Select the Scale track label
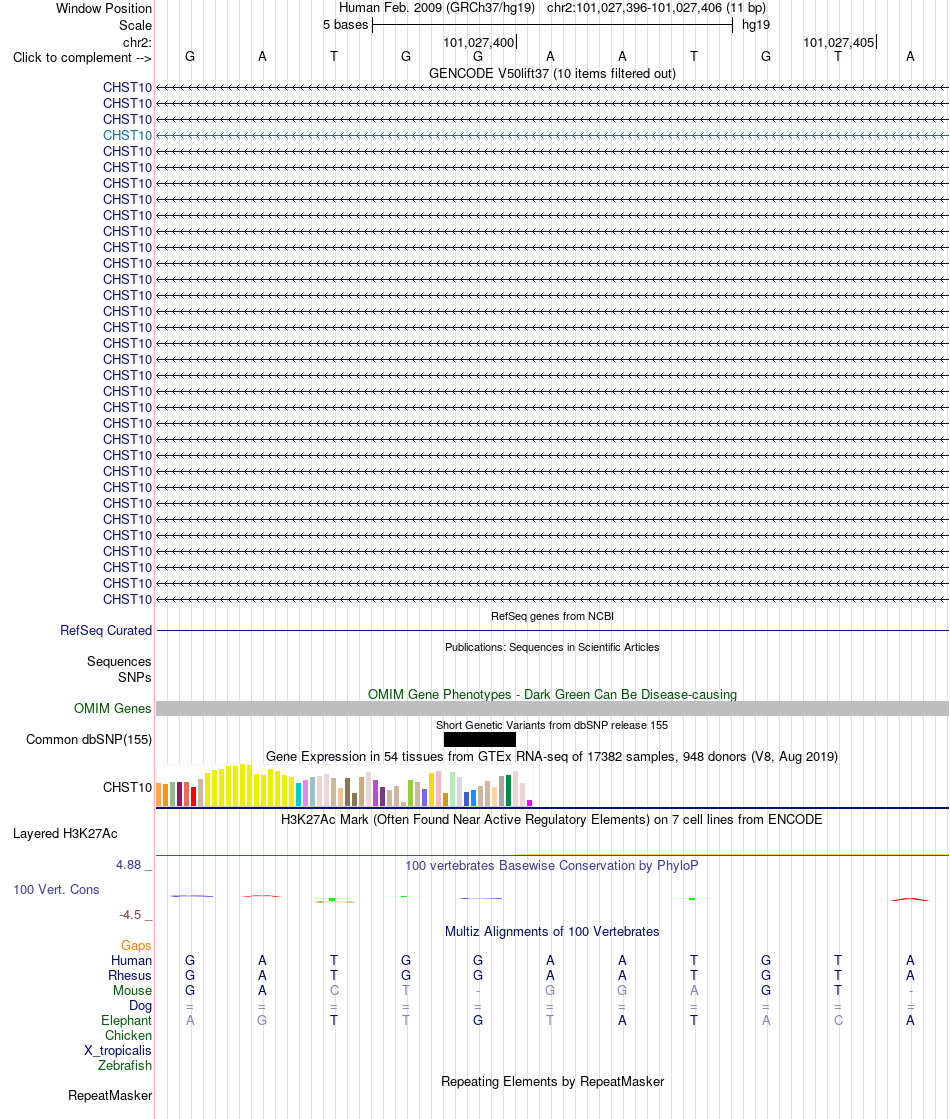This screenshot has height=1119, width=950. [x=135, y=25]
